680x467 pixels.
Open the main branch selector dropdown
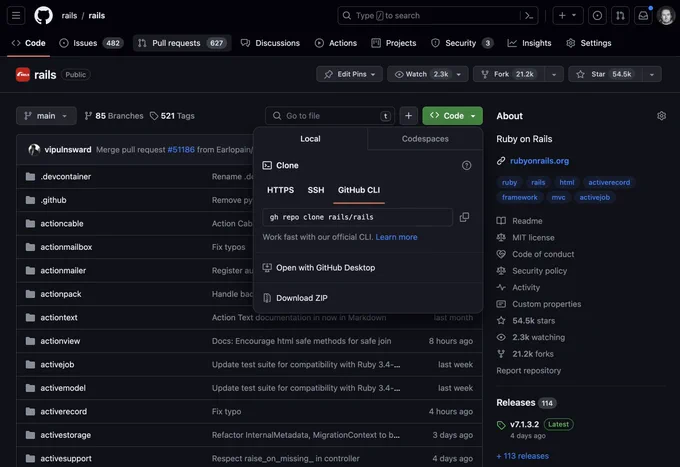[x=46, y=116]
